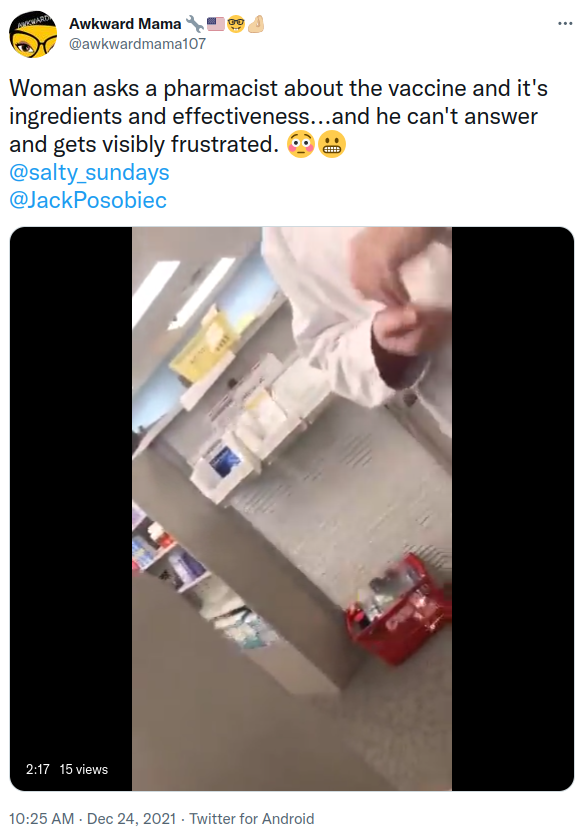The height and width of the screenshot is (839, 587).
Task: Click the nerd face emoji in name
Action: (x=236, y=24)
